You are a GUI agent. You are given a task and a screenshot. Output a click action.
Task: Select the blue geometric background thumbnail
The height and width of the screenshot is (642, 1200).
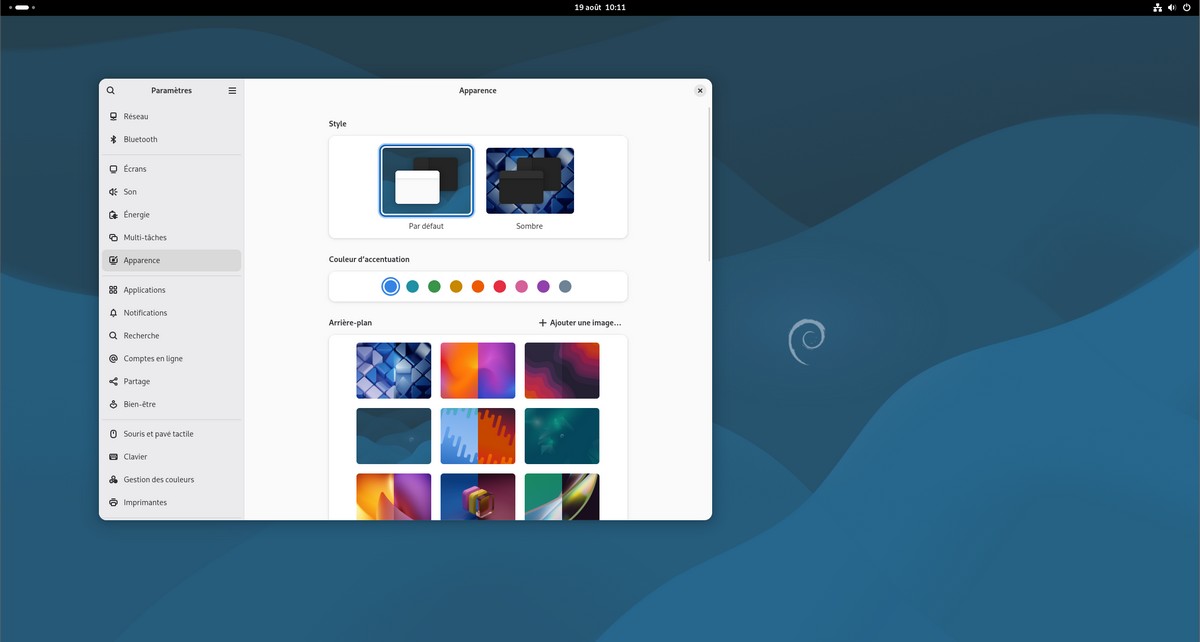393,370
